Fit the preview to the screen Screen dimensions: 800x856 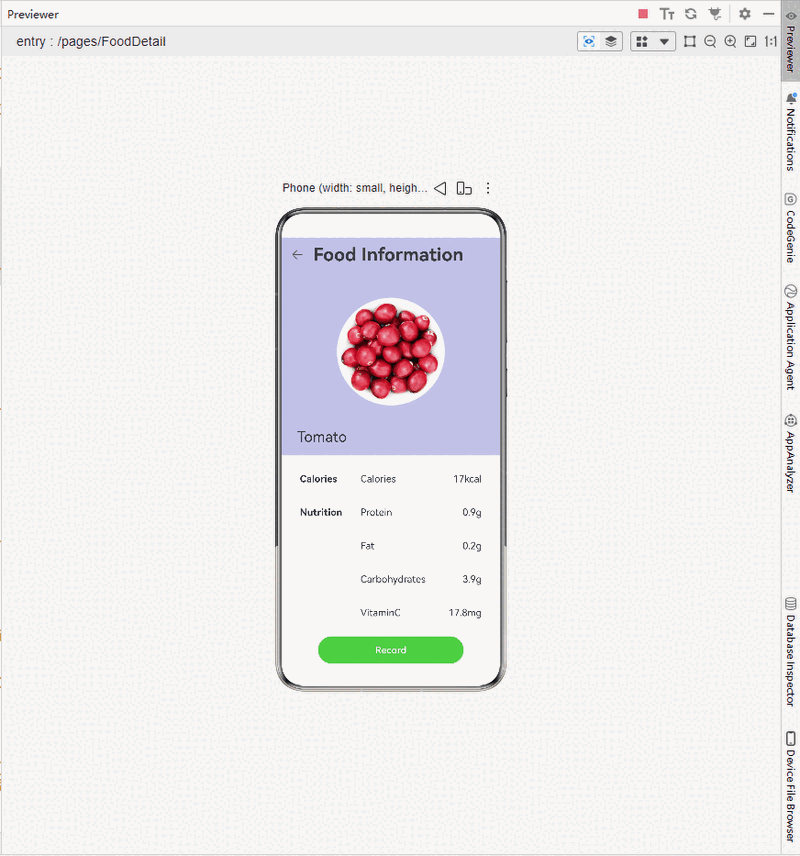pos(750,41)
